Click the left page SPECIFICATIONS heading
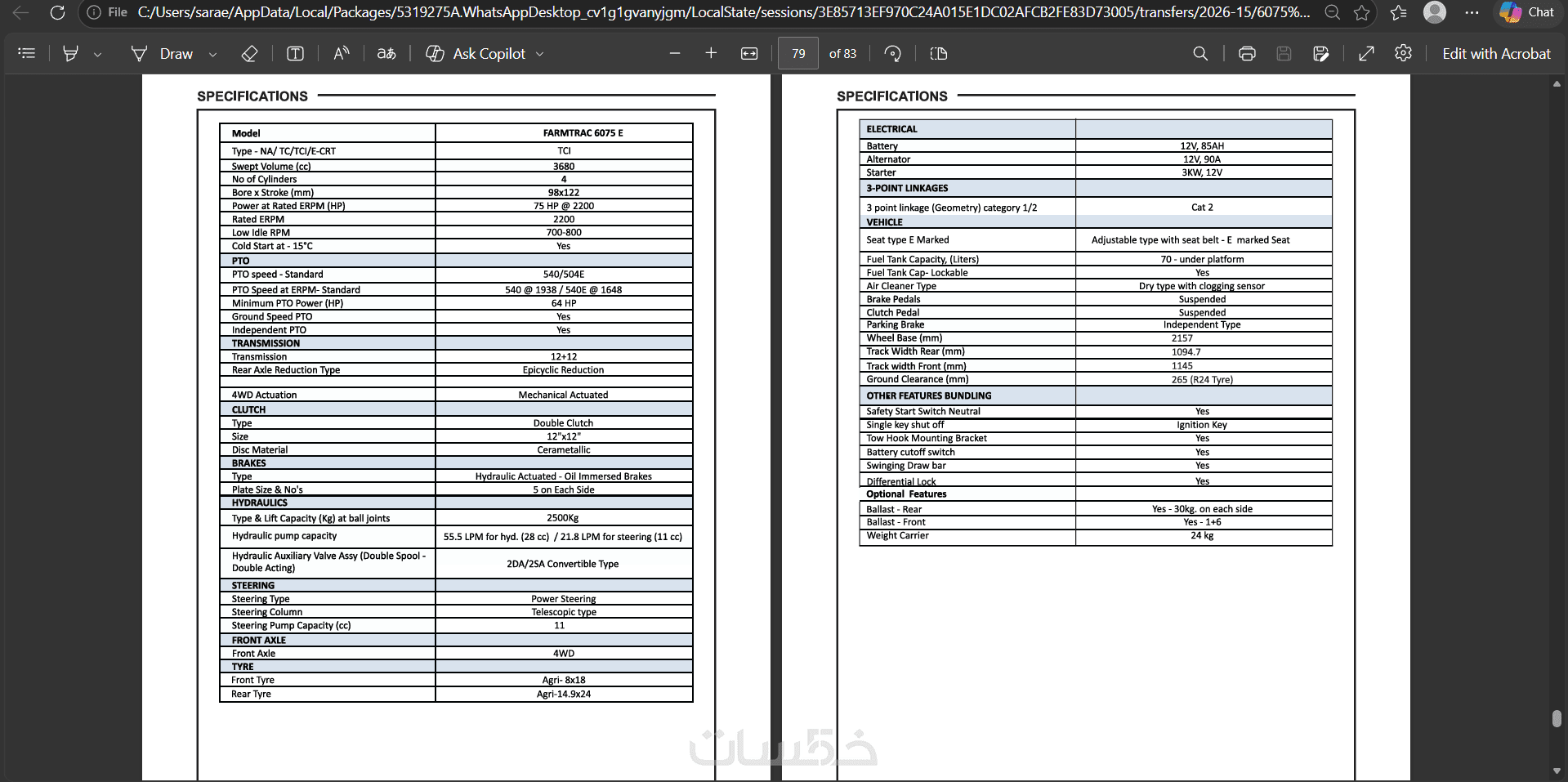Viewport: 1568px width, 782px height. click(x=252, y=96)
